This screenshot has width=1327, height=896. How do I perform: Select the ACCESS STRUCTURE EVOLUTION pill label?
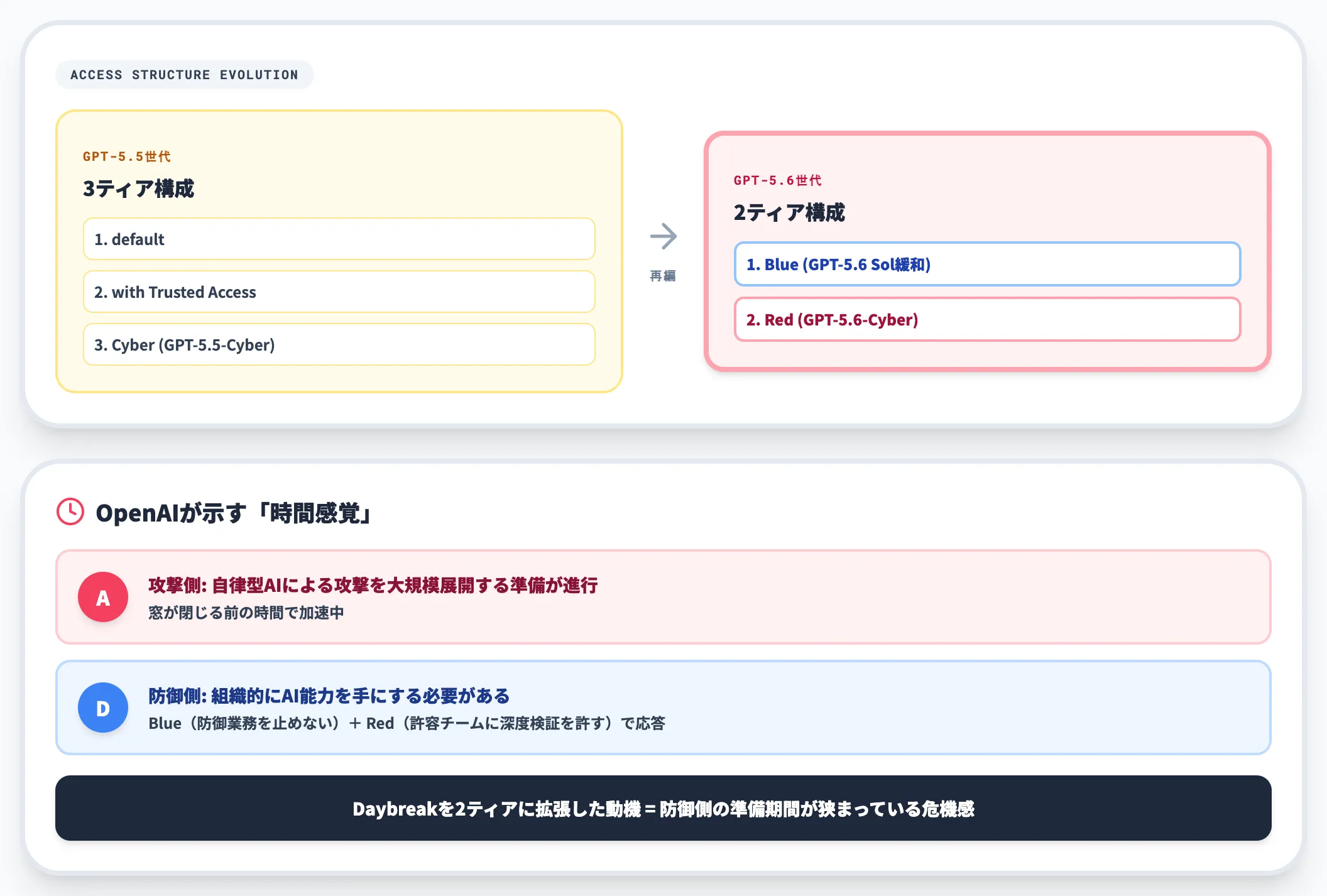184,75
